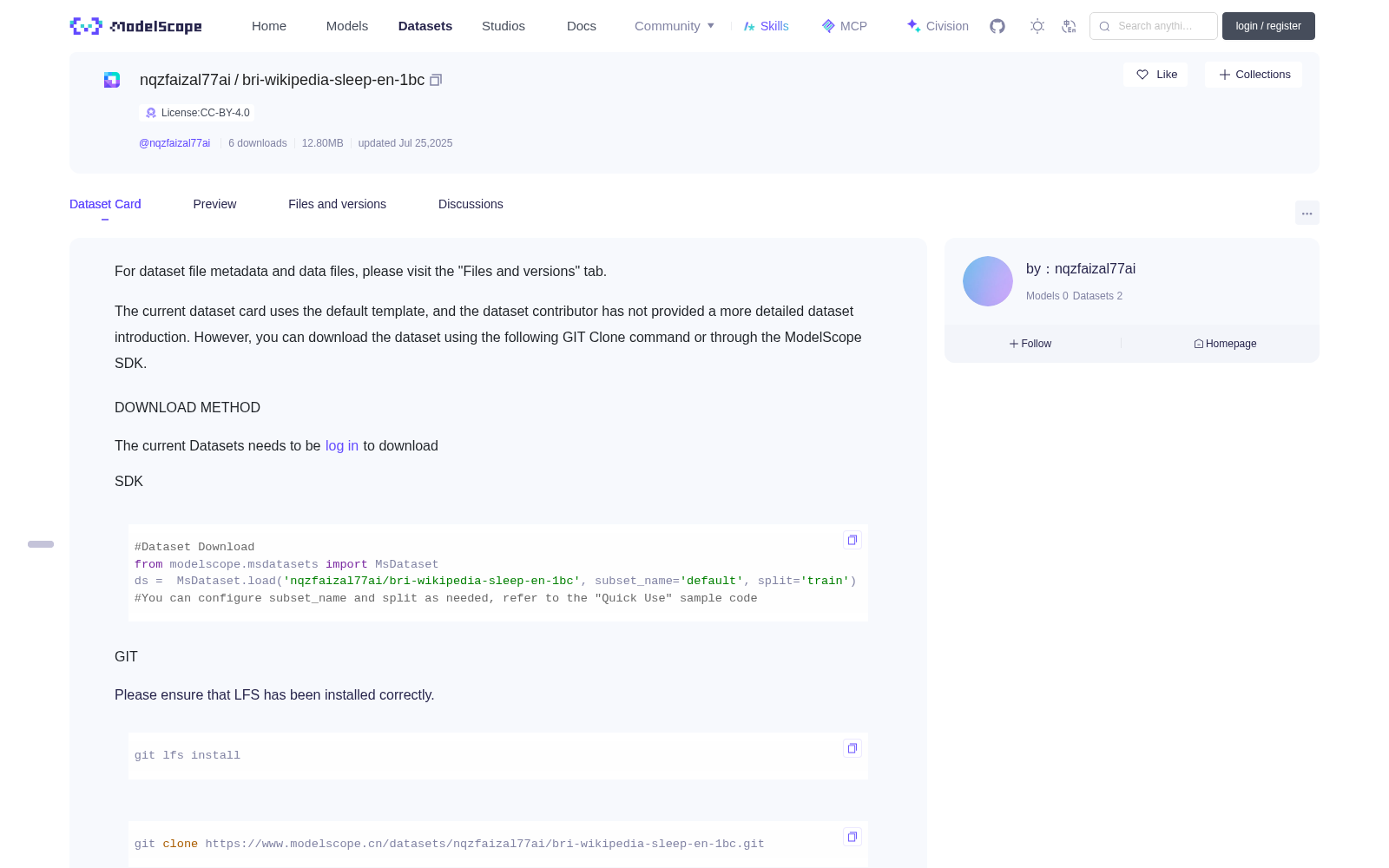Image resolution: width=1389 pixels, height=868 pixels.
Task: Switch language with the translate icon
Action: point(1069,26)
